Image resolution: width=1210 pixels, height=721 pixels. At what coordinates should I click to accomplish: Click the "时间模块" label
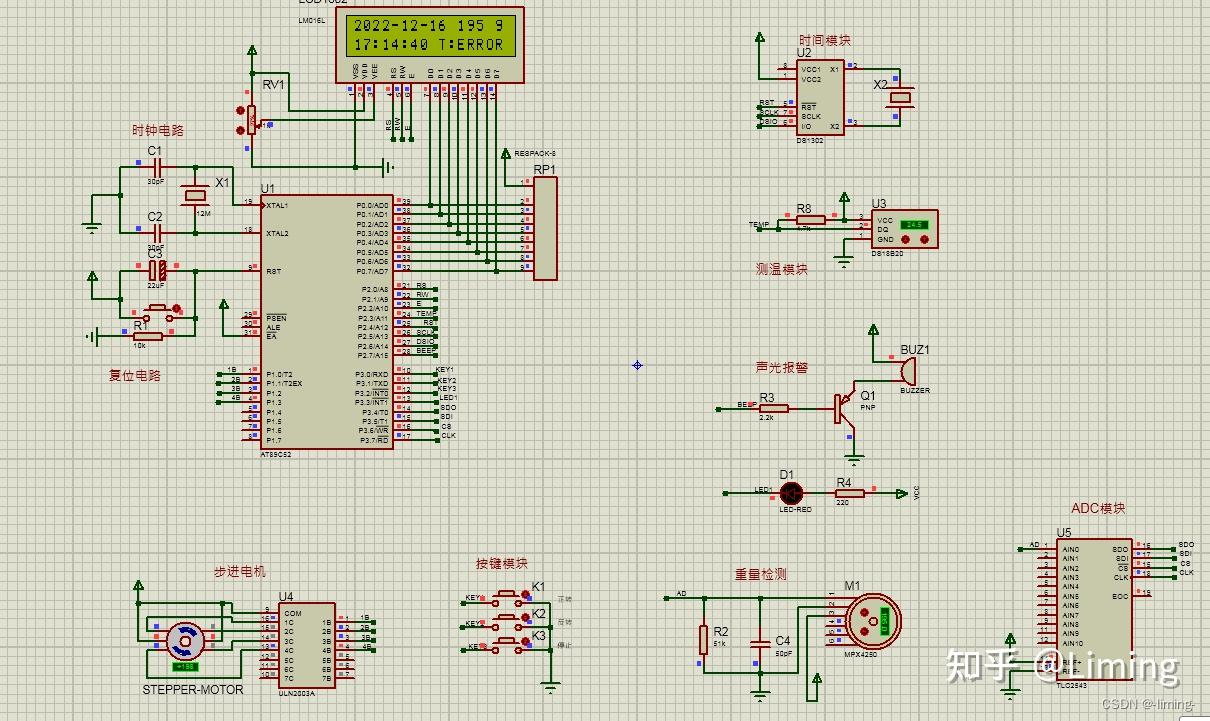tap(825, 40)
